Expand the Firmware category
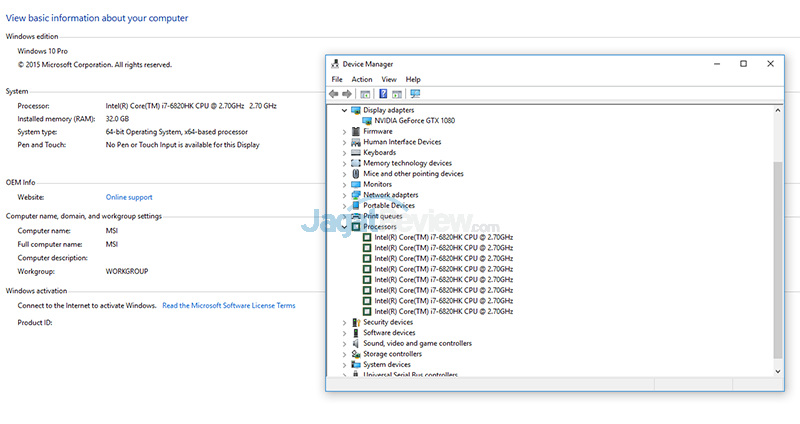Screen dimensions: 800x424 (x=344, y=132)
